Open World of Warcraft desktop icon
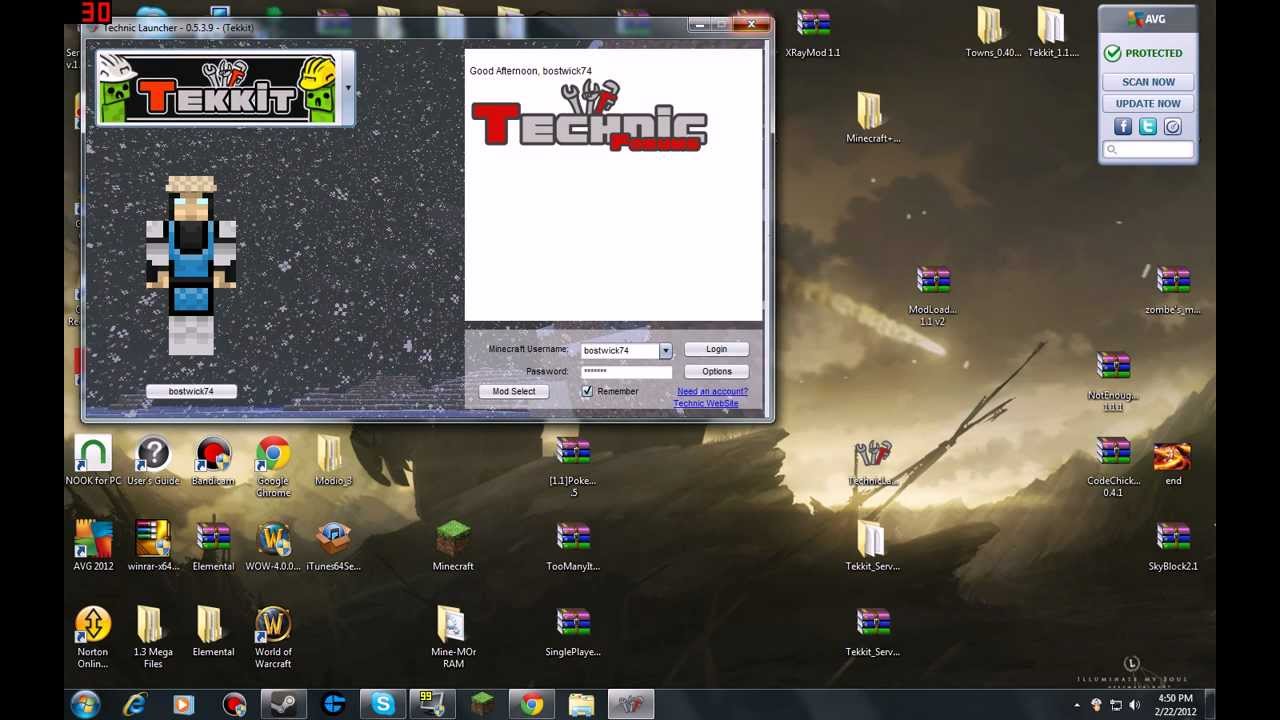 272,626
